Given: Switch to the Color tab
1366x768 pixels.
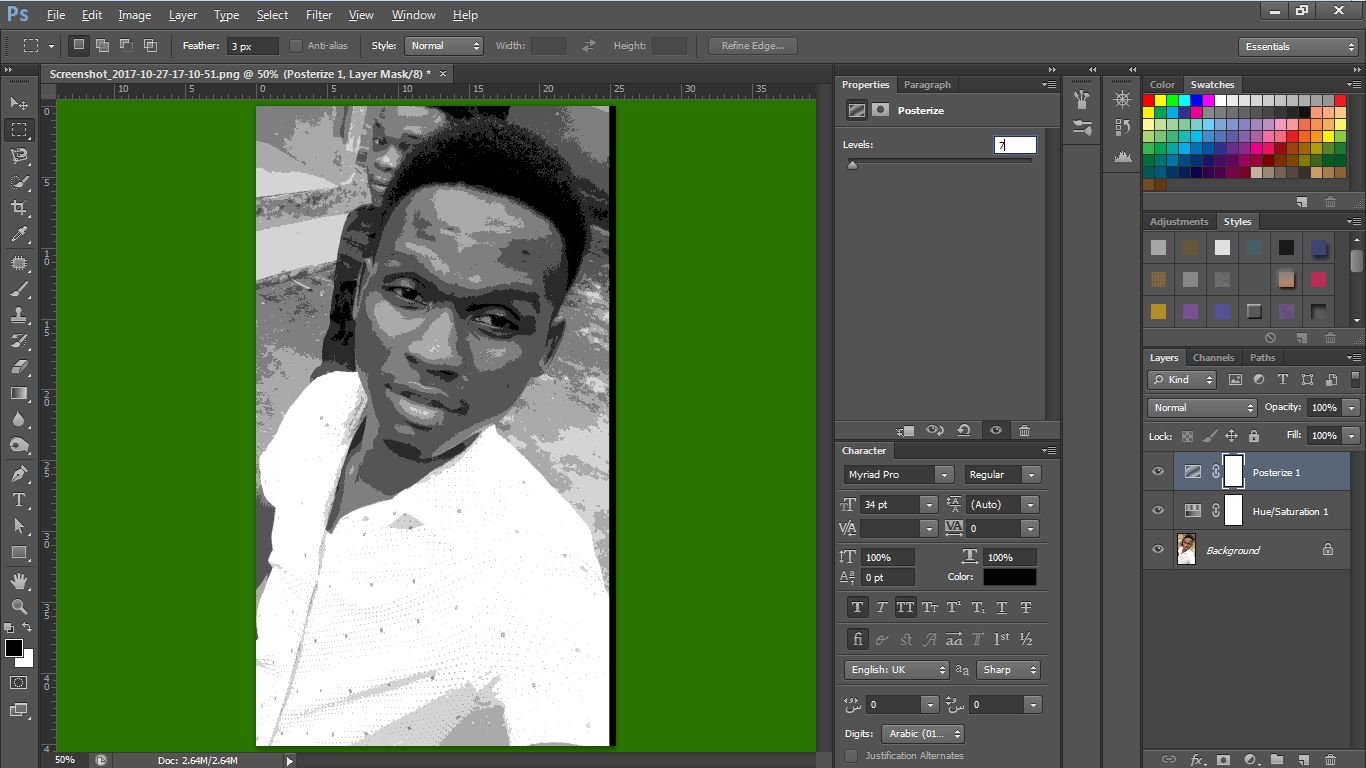Looking at the screenshot, I should [1162, 85].
